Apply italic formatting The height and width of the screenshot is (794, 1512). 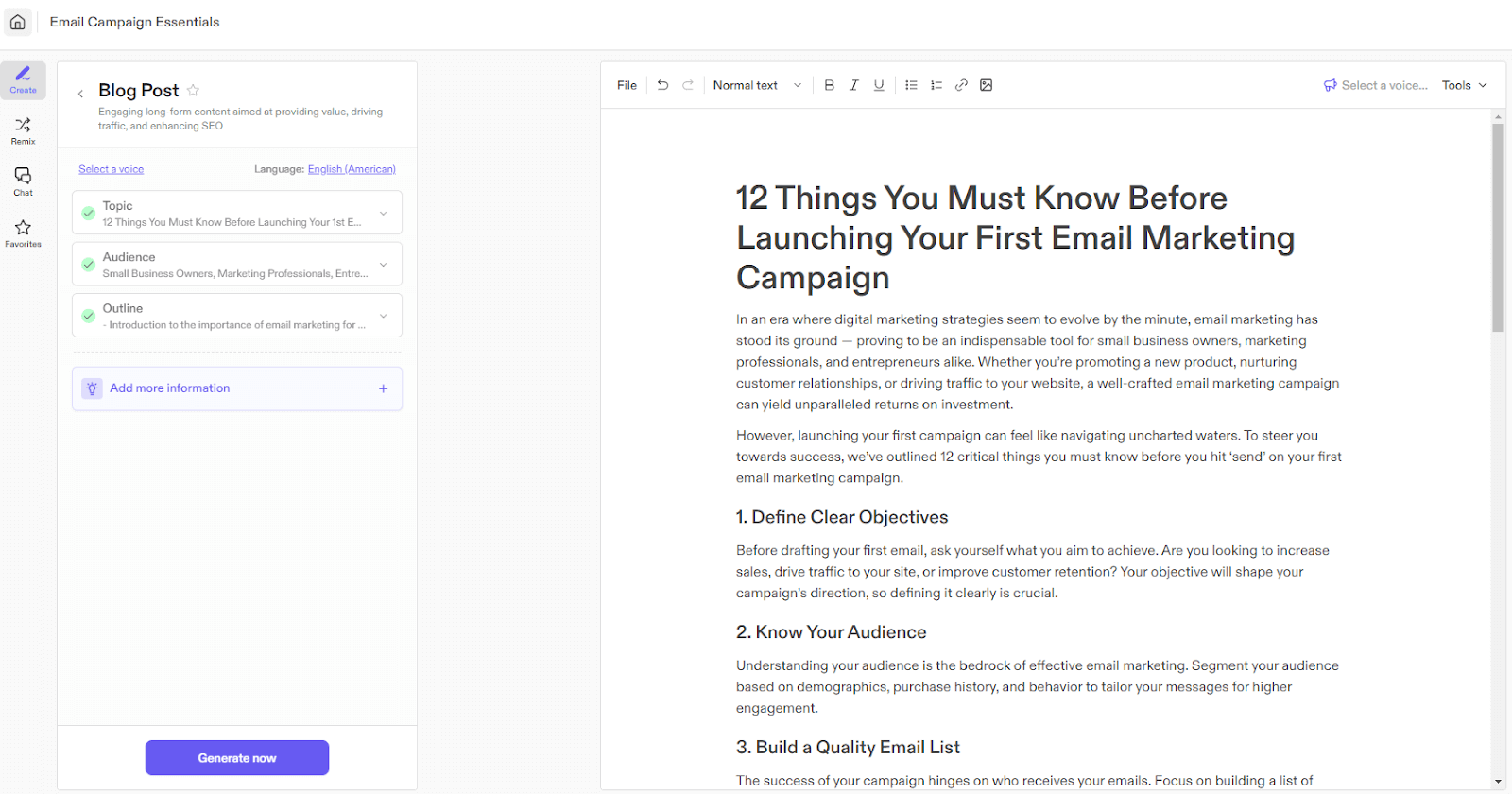pyautogui.click(x=854, y=85)
